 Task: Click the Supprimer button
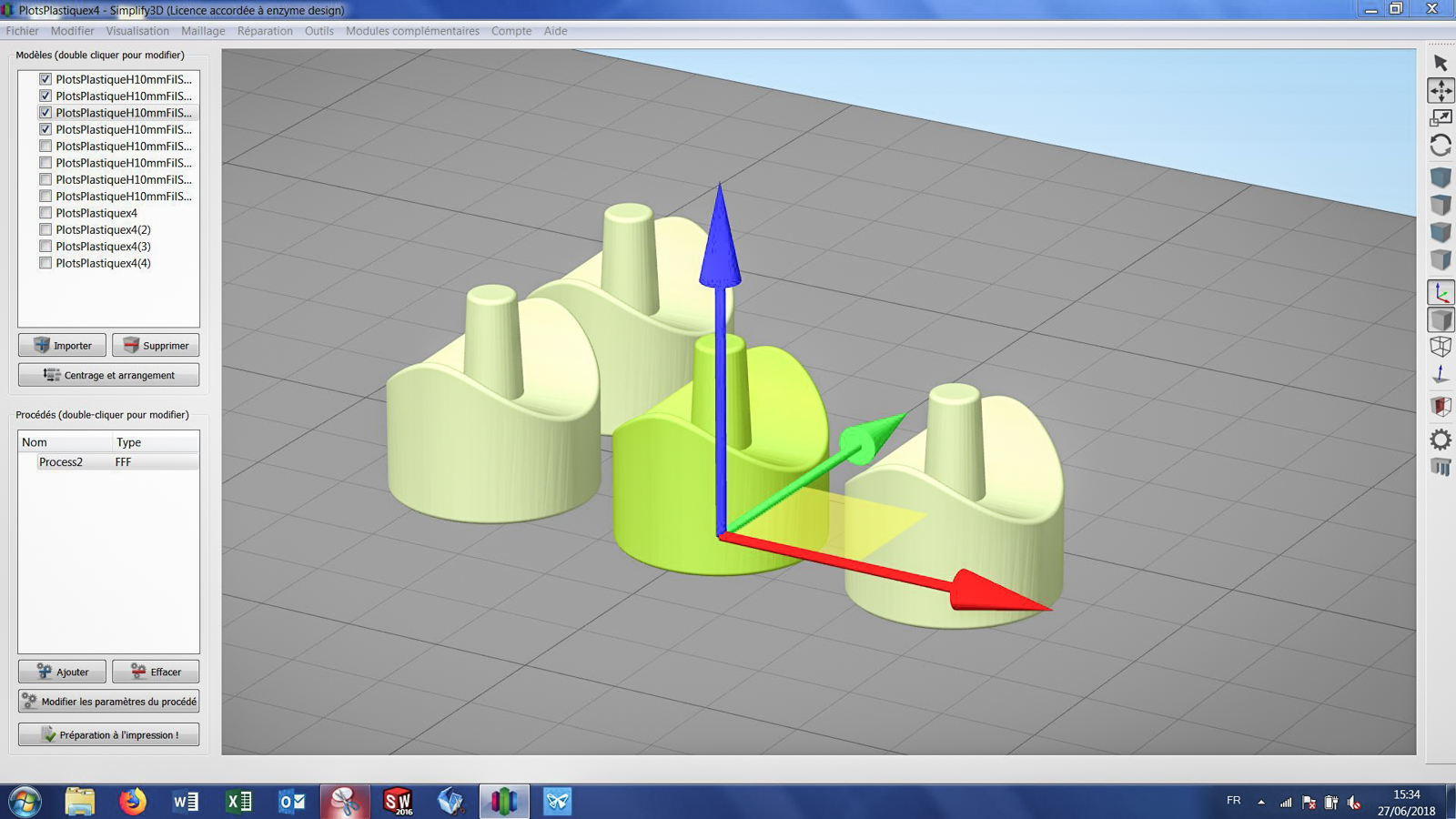(x=156, y=346)
